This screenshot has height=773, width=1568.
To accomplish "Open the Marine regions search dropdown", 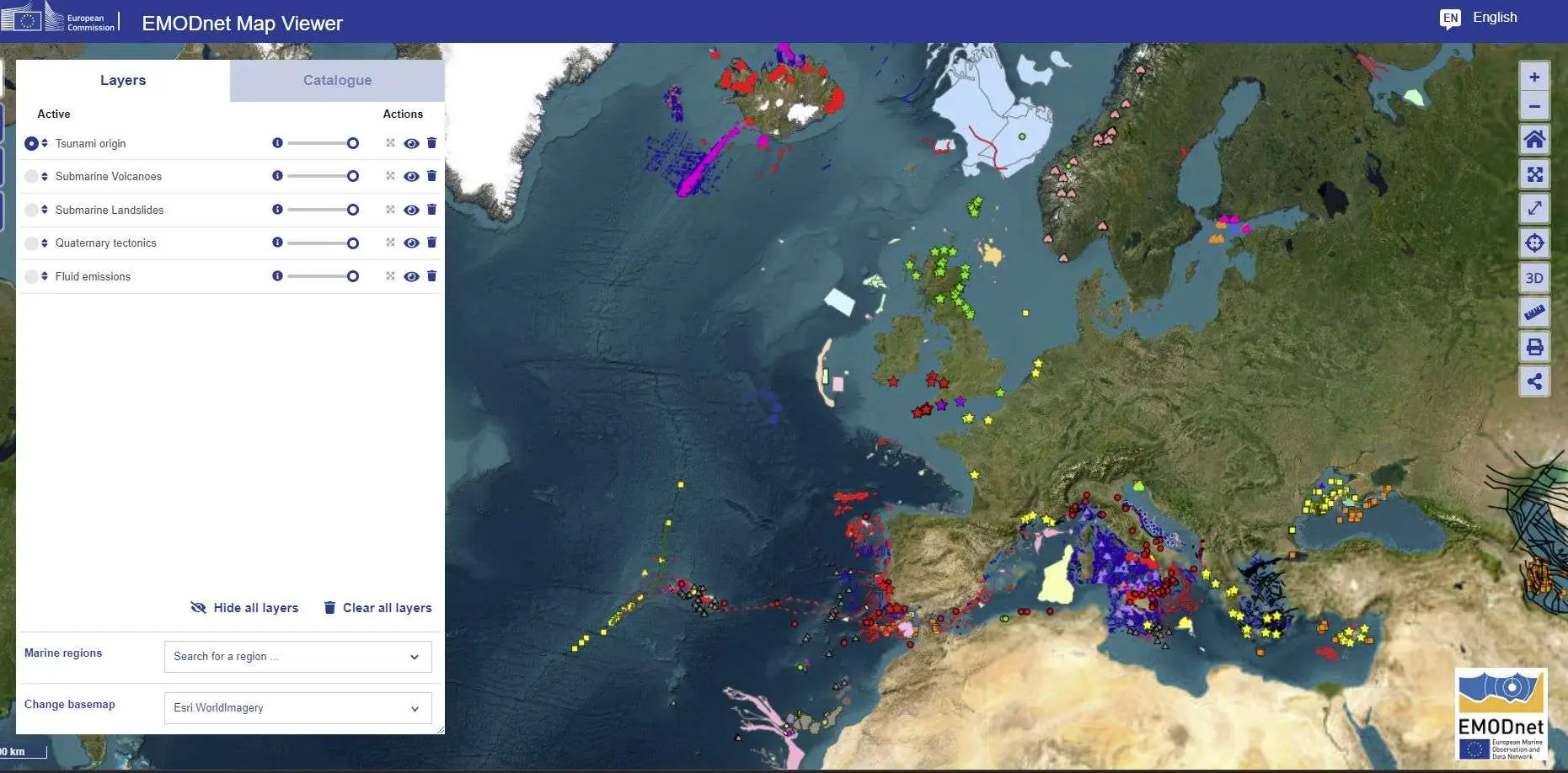I will (x=297, y=657).
